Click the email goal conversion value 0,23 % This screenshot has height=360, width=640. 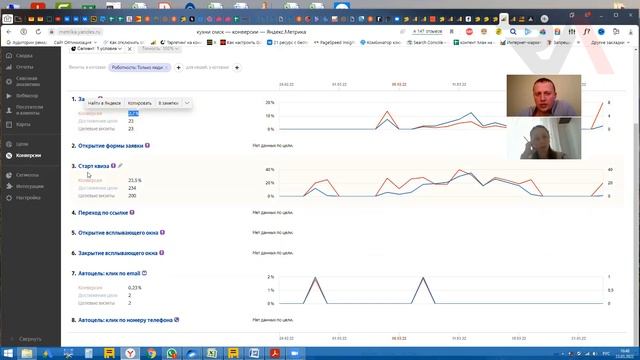(135, 288)
